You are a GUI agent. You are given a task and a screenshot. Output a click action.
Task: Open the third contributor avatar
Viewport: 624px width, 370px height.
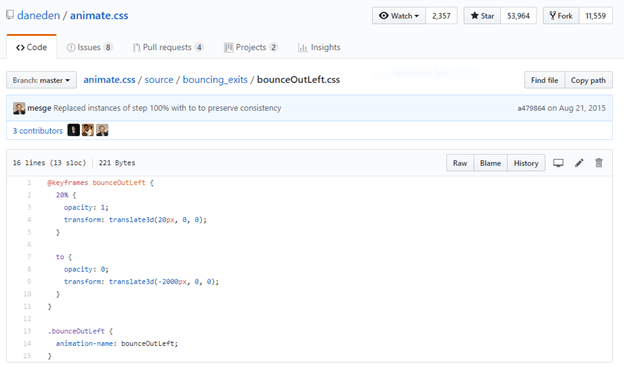click(x=102, y=130)
